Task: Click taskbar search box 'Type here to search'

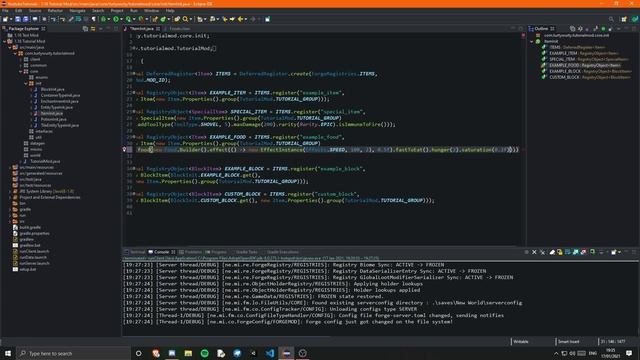Action: point(73,353)
